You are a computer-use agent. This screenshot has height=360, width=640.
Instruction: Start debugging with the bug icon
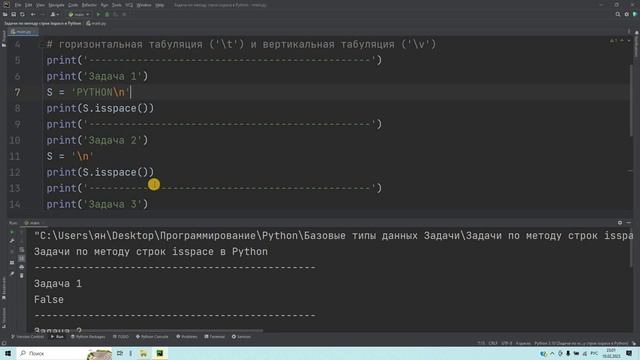click(107, 14)
